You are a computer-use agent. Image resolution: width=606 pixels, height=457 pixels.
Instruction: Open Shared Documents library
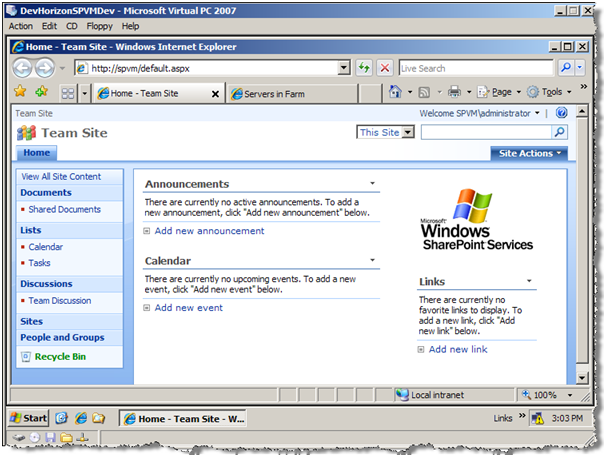[65, 209]
